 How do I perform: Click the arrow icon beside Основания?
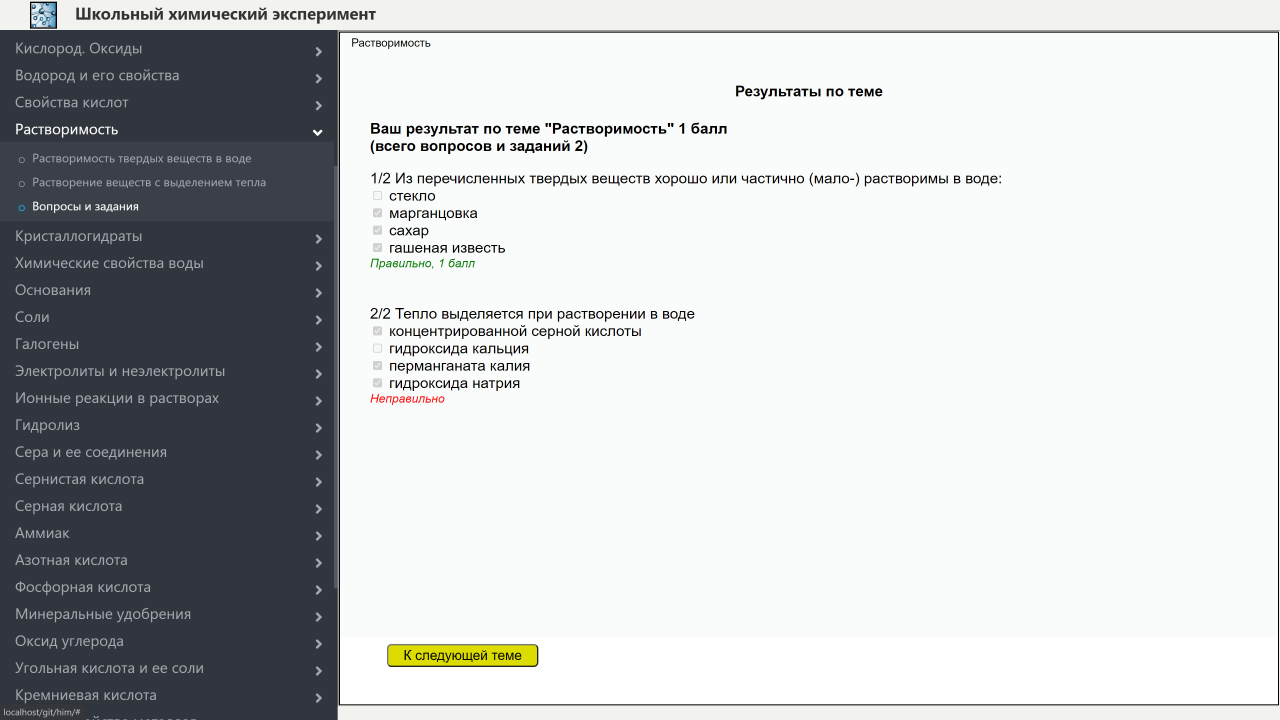tap(318, 293)
